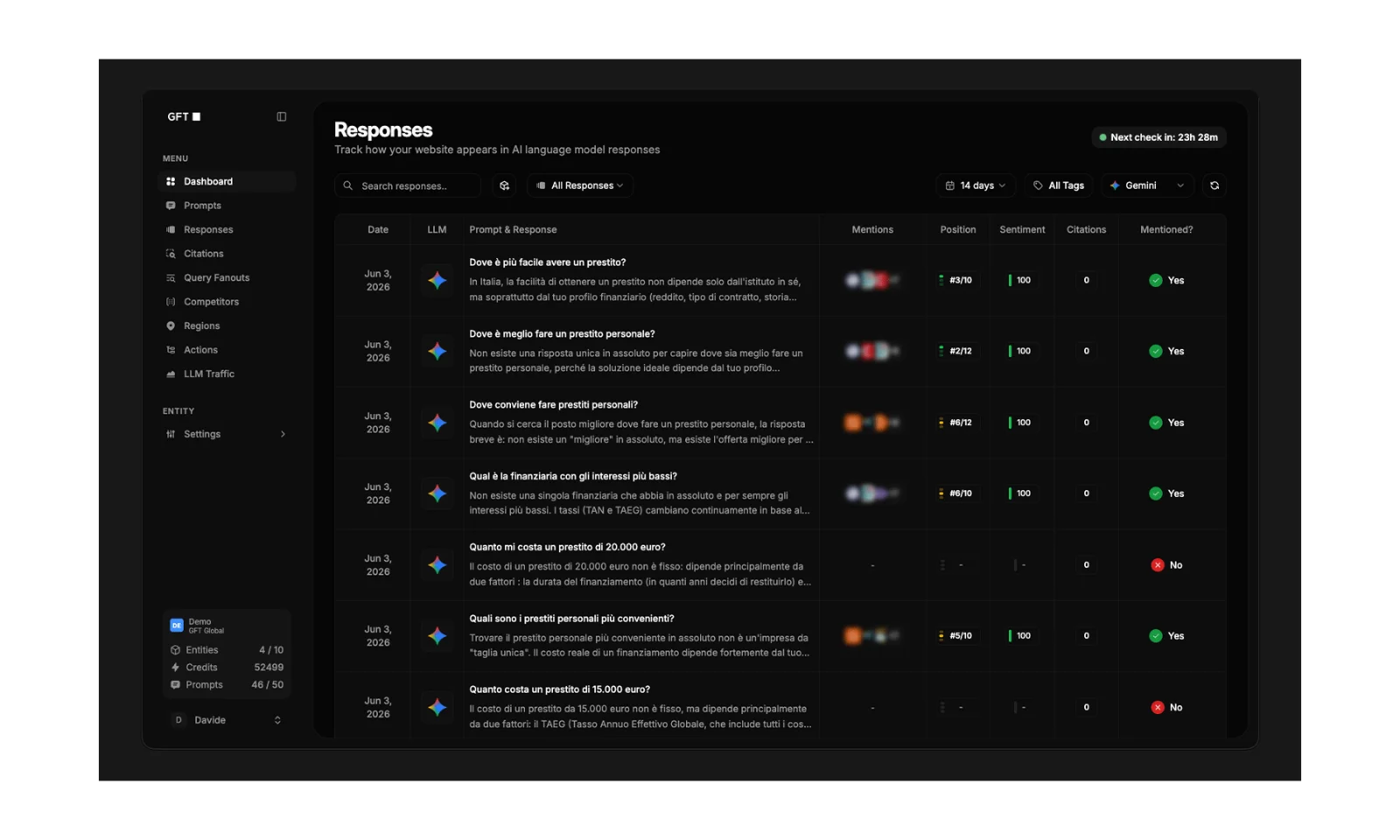
Task: Open the Davide account switcher
Action: [227, 720]
